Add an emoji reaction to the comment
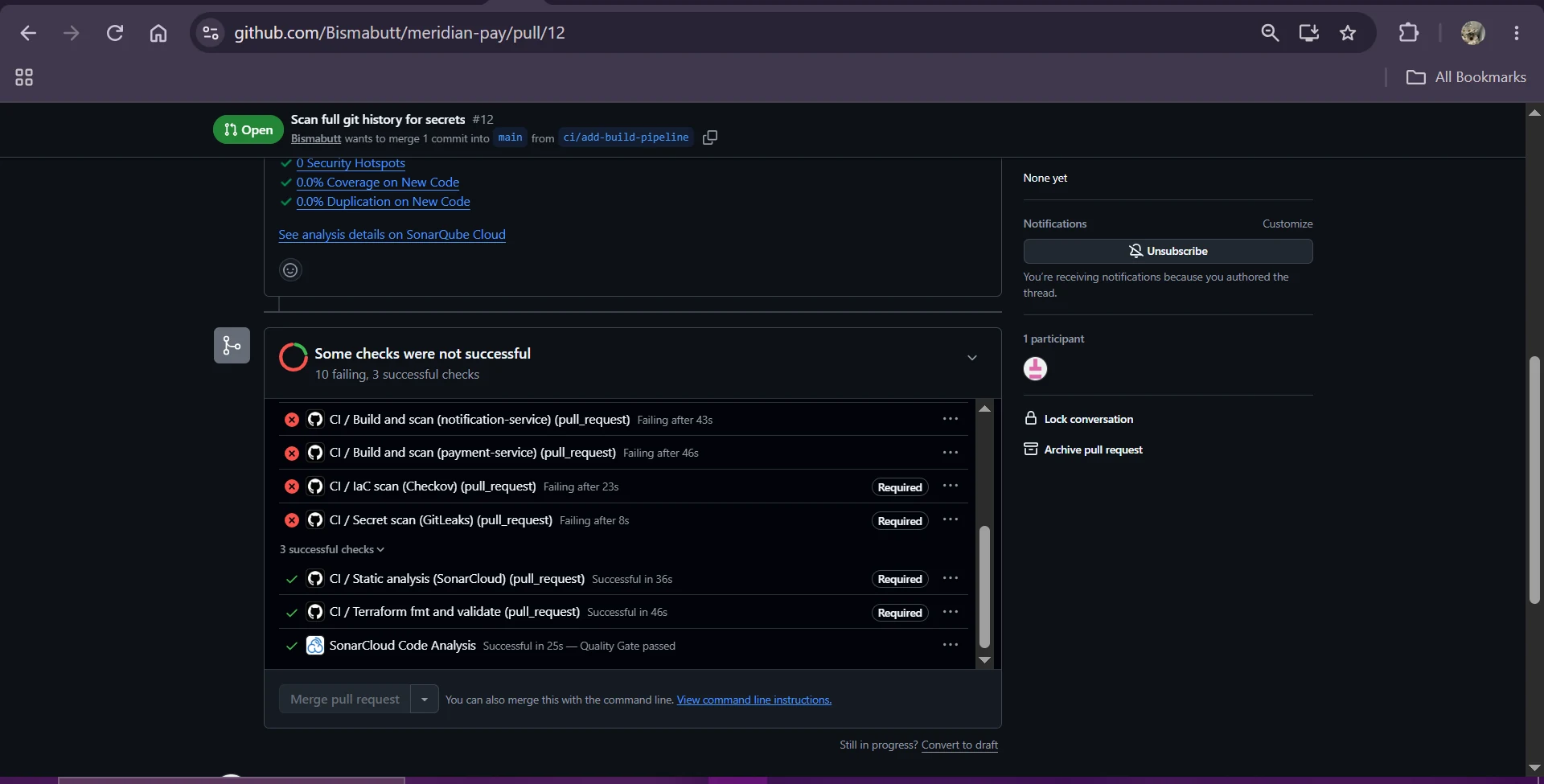The width and height of the screenshot is (1544, 784). coord(290,270)
